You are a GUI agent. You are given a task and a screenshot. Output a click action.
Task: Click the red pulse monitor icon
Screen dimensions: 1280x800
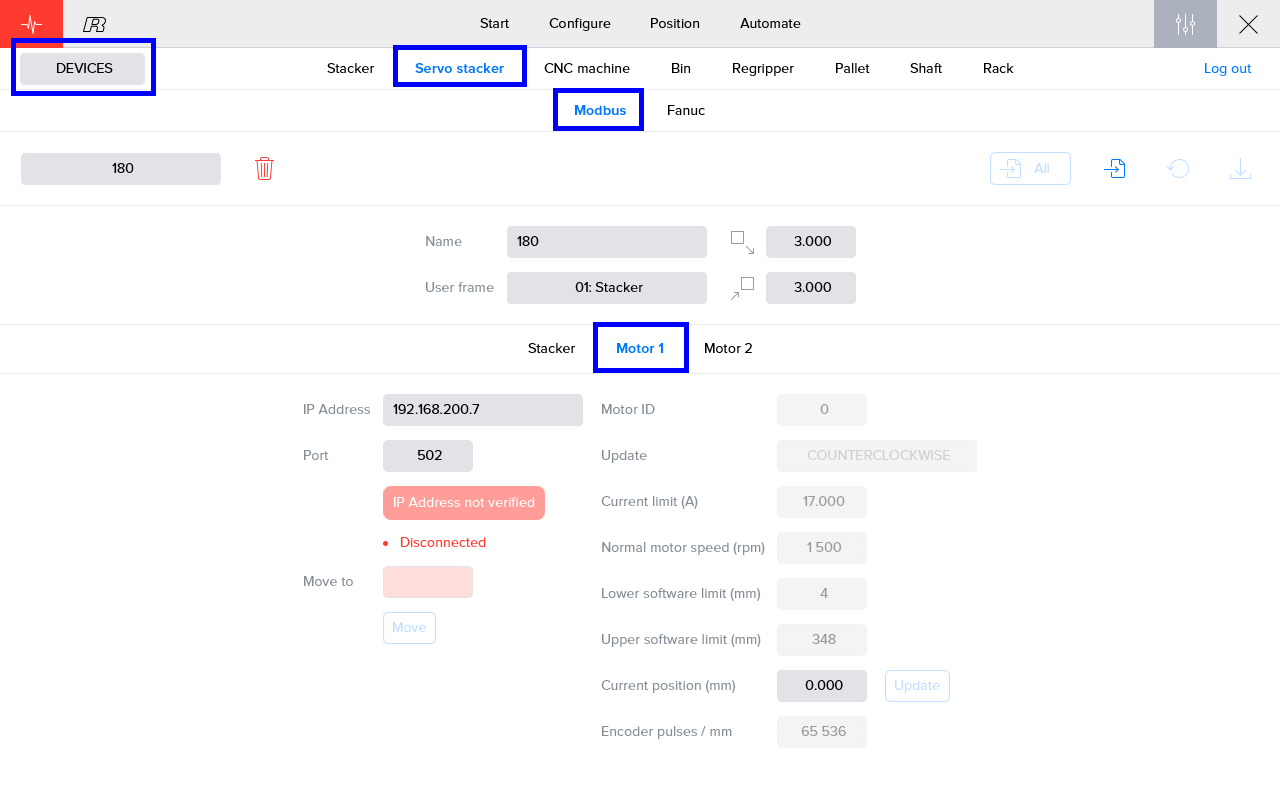[x=31, y=24]
